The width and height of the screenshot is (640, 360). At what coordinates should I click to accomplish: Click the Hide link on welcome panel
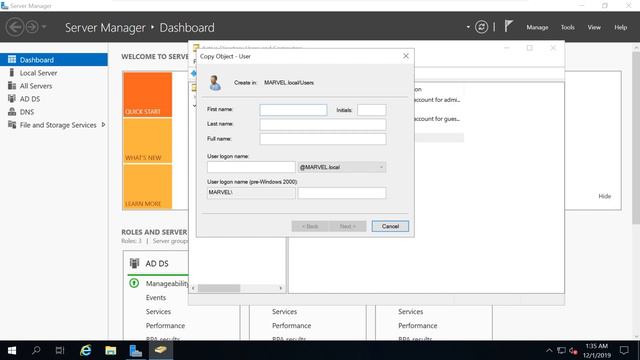click(x=604, y=196)
